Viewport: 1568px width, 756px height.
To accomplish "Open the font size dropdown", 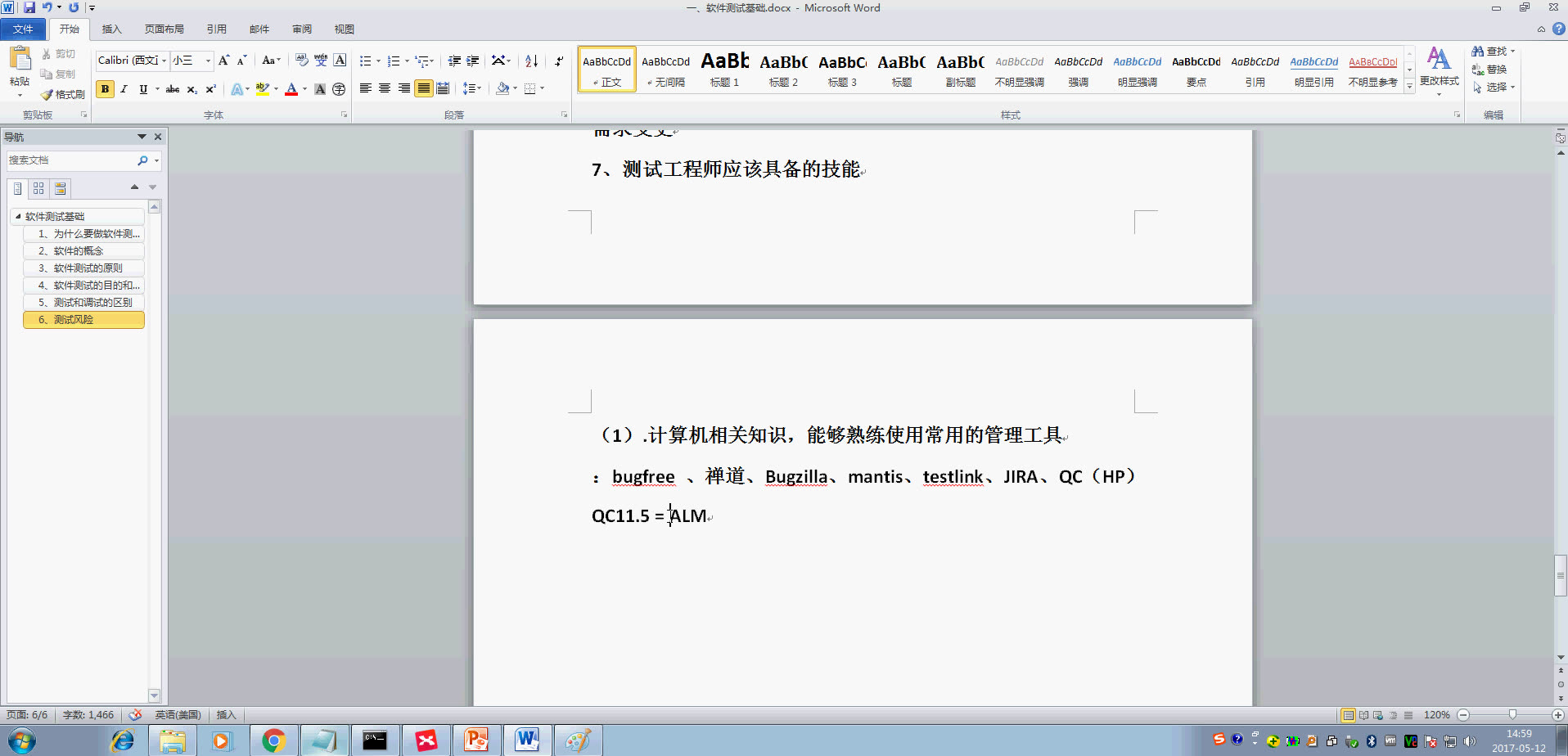I will (x=208, y=61).
